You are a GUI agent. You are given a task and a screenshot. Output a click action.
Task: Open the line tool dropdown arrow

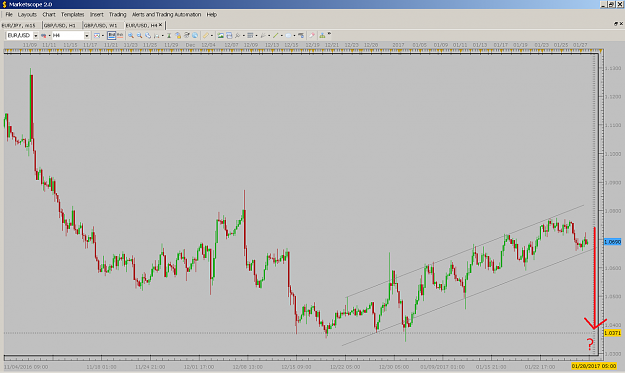[281, 35]
